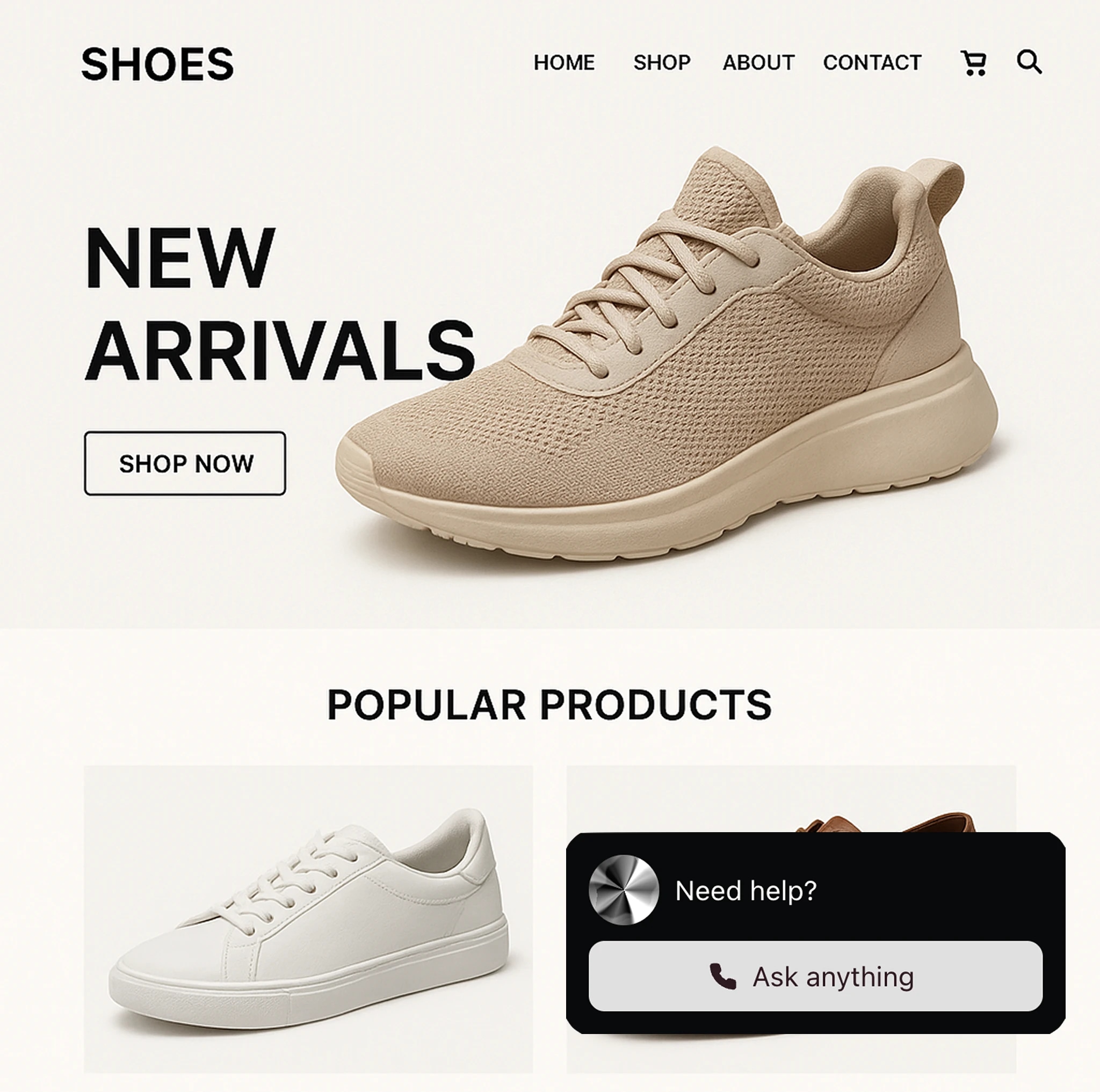Viewport: 1100px width, 1092px height.
Task: Click the NEW ARRIVALS headline
Action: (279, 303)
